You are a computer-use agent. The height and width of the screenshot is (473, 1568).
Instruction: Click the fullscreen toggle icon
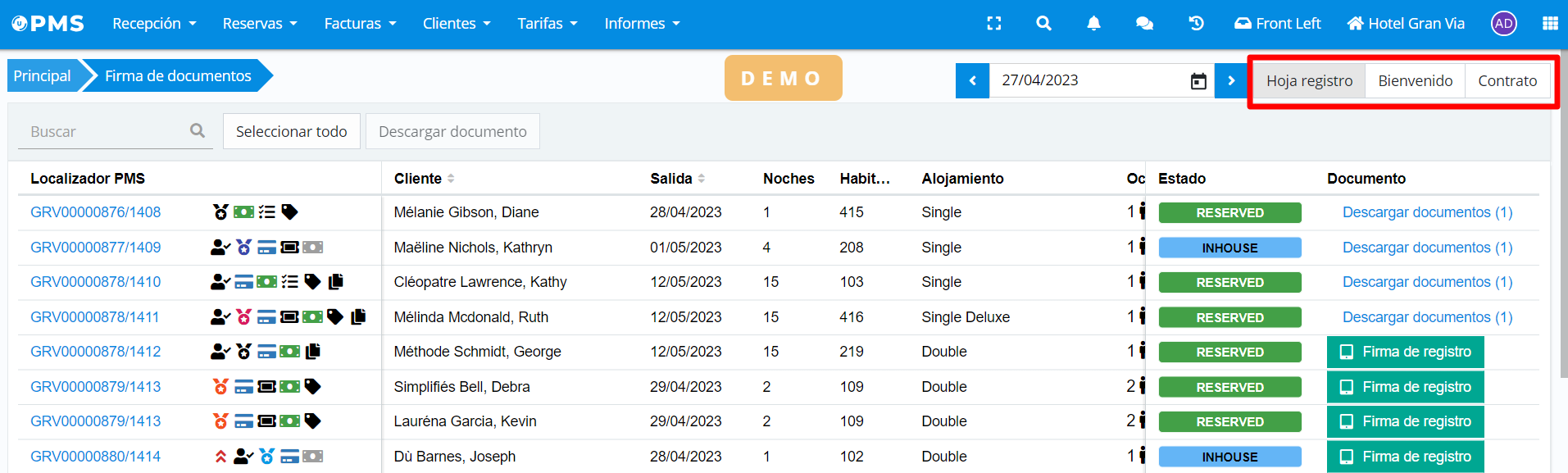(x=993, y=24)
